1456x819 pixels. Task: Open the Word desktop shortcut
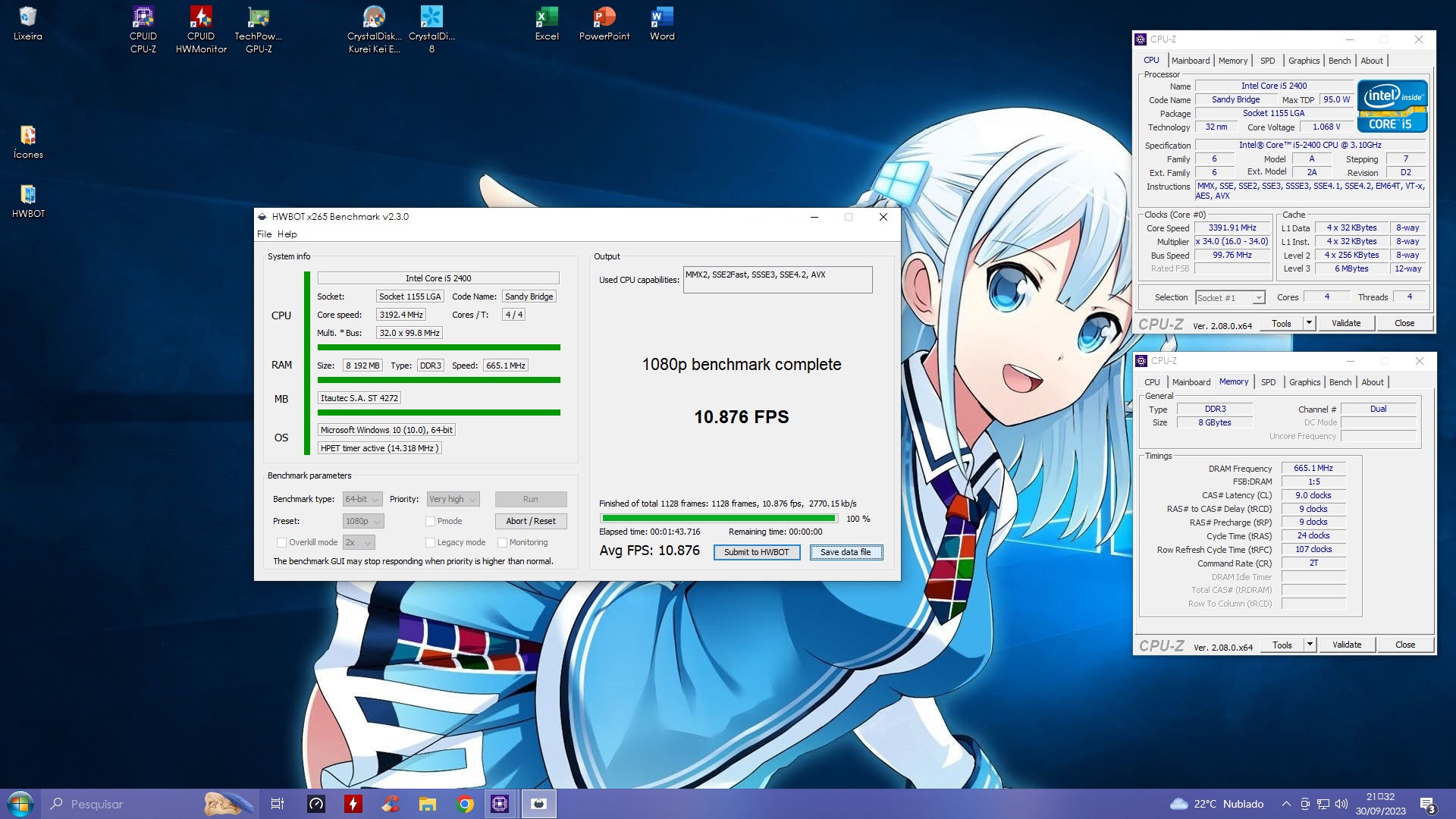click(x=662, y=23)
